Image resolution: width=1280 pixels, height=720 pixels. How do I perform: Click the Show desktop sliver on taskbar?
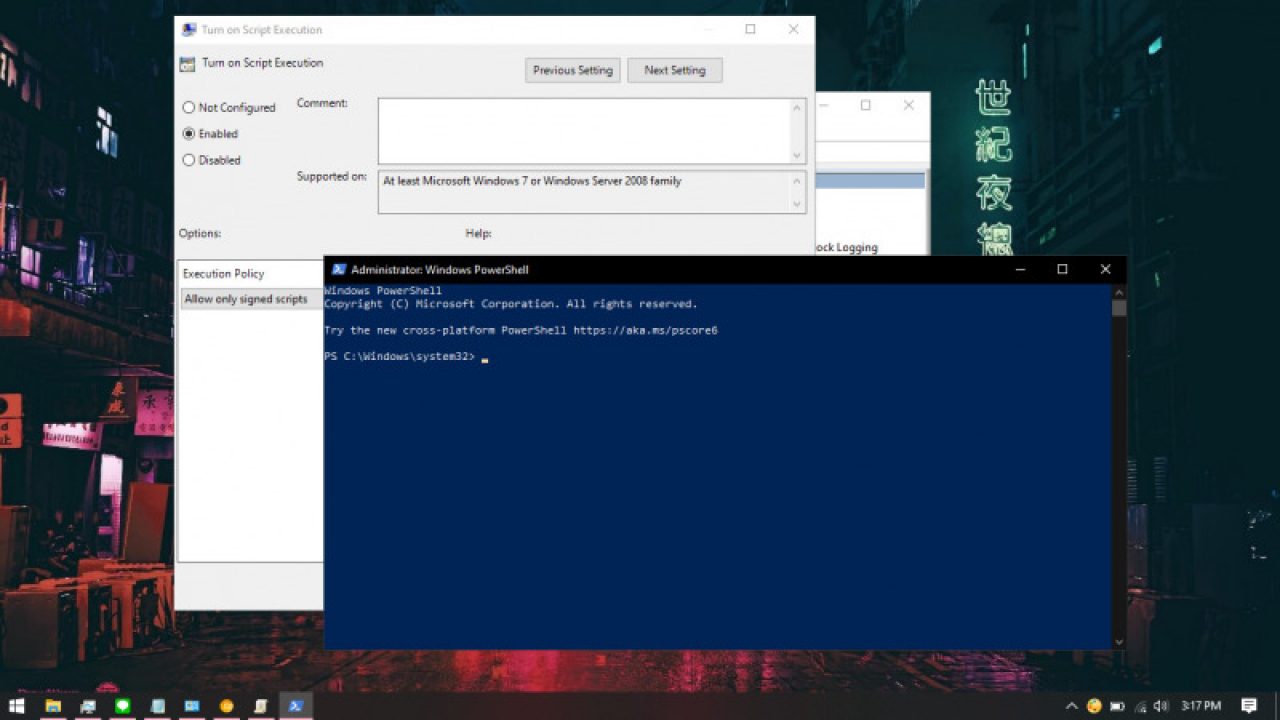1277,706
